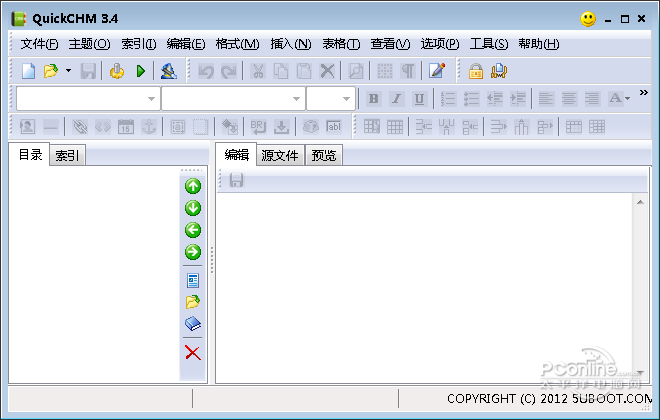Open the 工具(S) menu
This screenshot has width=660, height=420.
tap(489, 44)
